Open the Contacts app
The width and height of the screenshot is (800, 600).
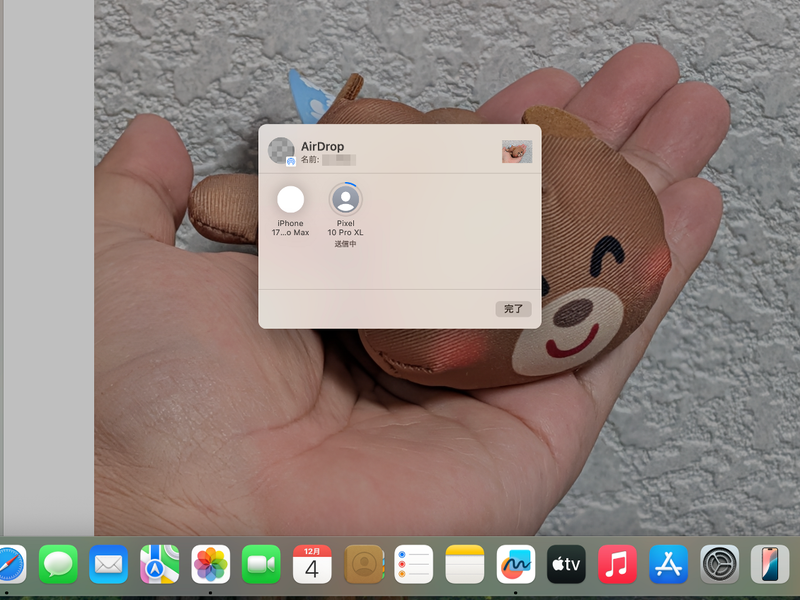[362, 565]
